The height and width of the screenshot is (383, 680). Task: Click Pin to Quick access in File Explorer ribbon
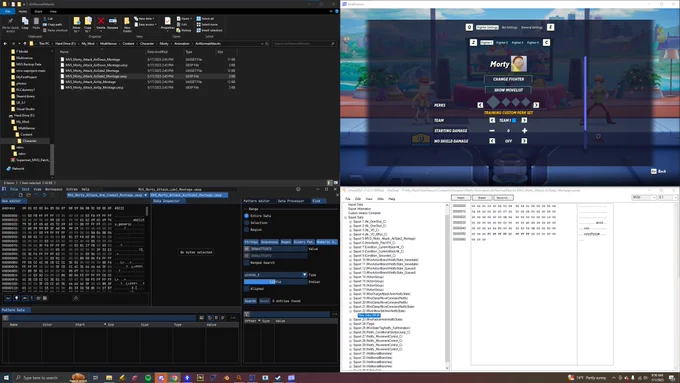pos(10,24)
